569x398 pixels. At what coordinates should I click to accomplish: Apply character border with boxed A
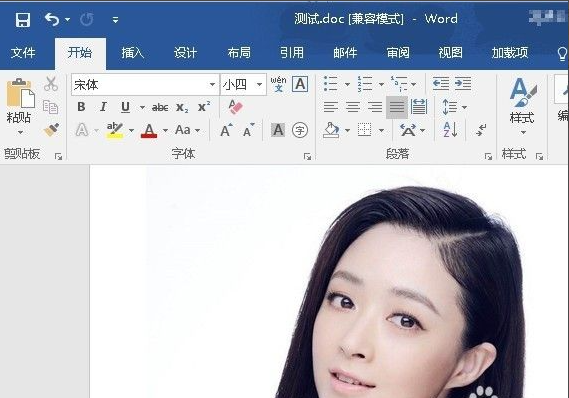coord(300,84)
